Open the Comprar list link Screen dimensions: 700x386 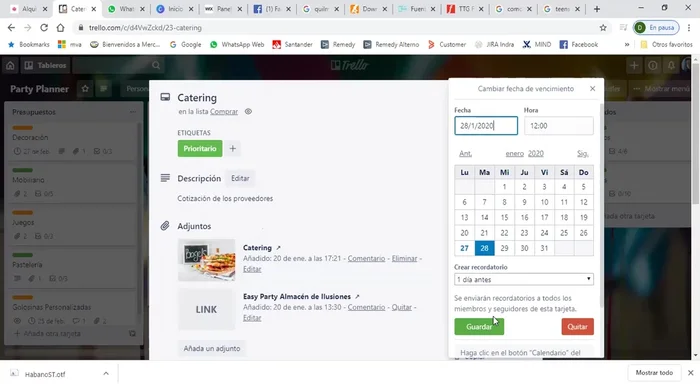(x=224, y=112)
